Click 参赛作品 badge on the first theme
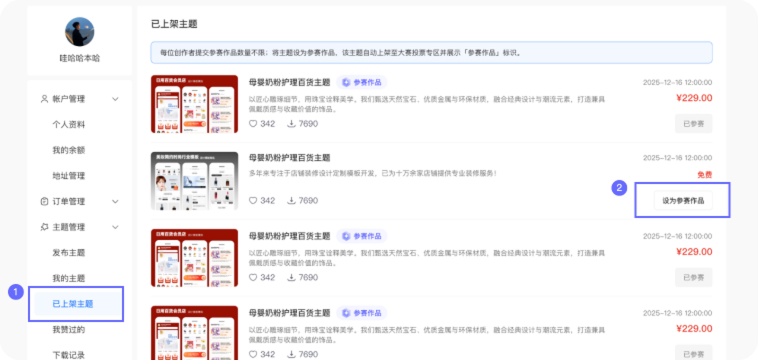The image size is (758, 360). [x=362, y=83]
